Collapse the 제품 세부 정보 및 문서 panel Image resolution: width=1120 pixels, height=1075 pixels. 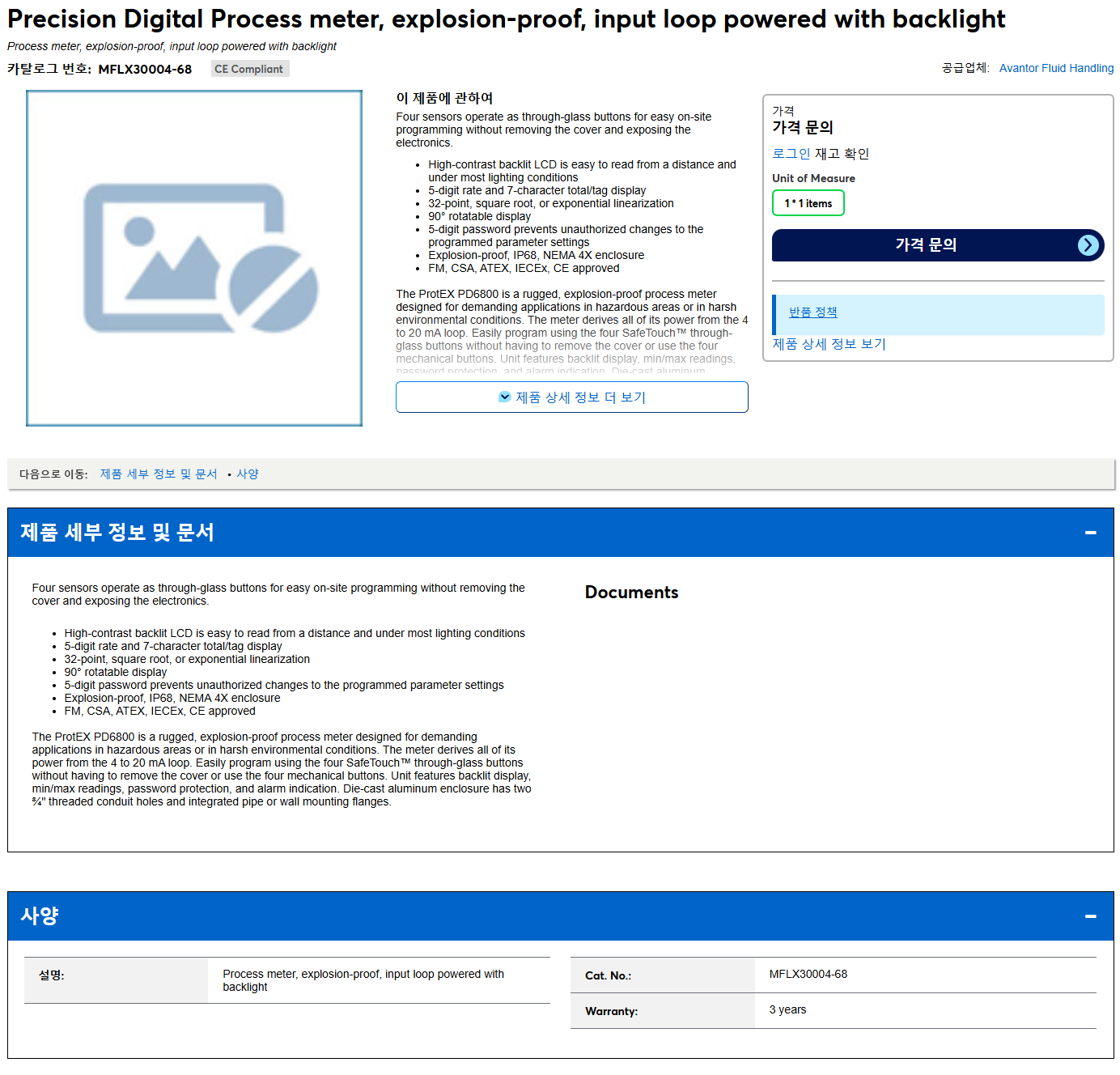[1091, 533]
